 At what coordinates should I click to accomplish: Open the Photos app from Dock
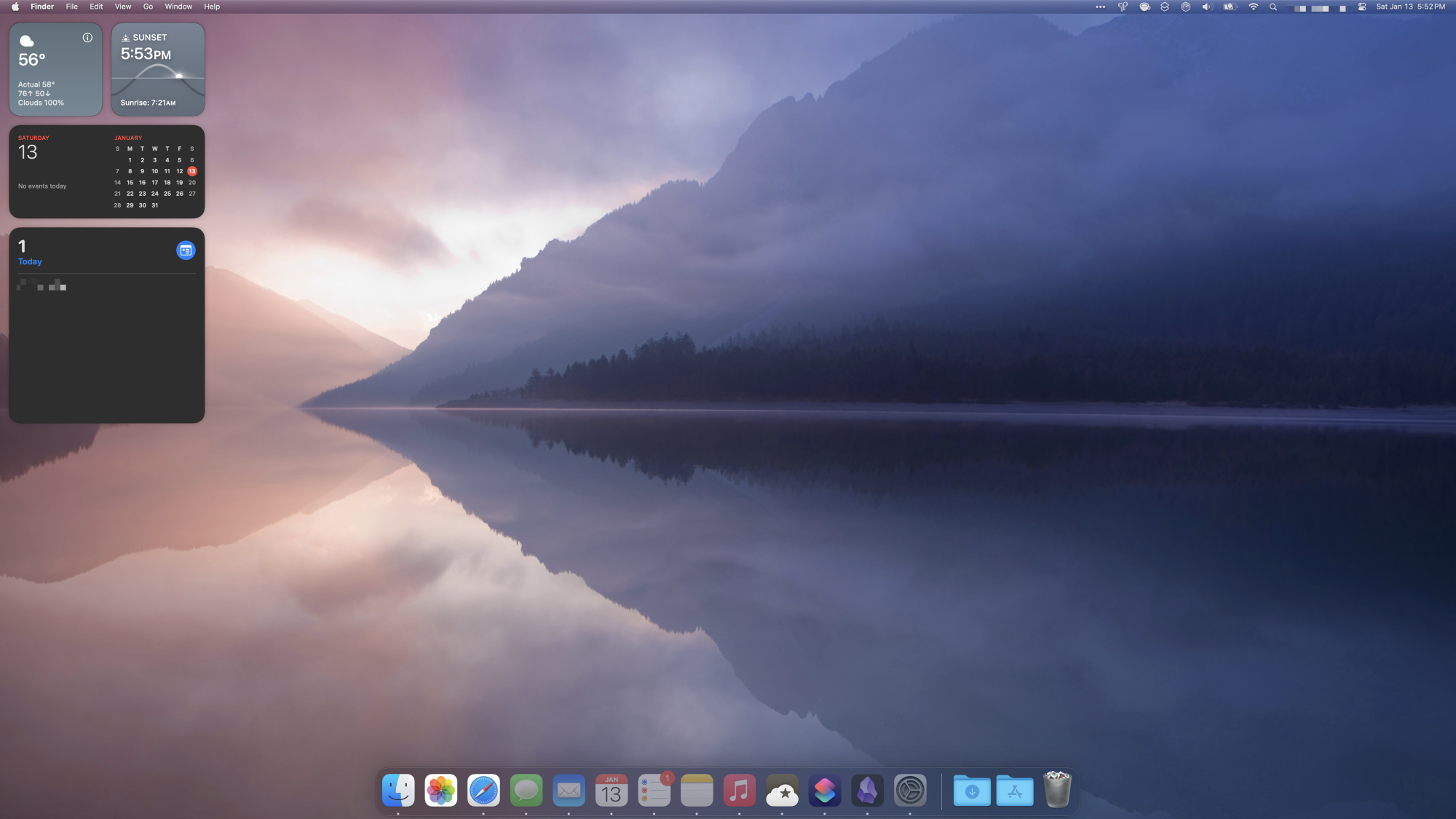441,791
